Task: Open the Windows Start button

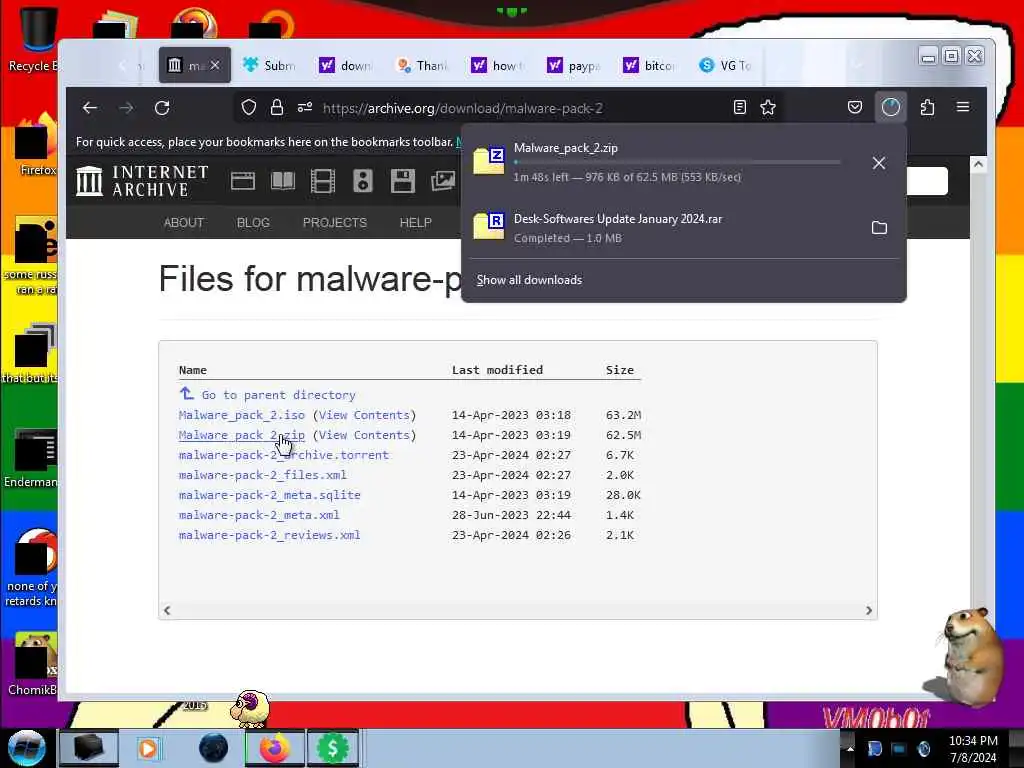Action: [x=27, y=748]
